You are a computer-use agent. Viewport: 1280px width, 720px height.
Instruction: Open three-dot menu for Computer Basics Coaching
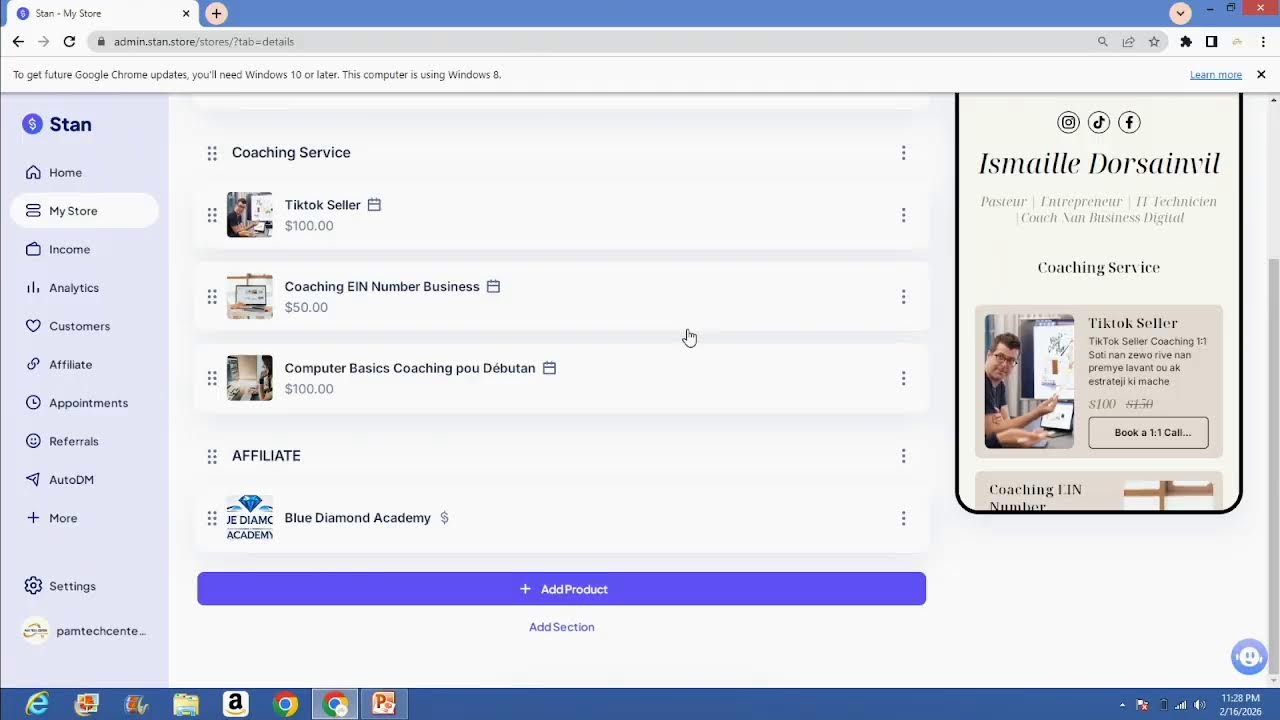point(903,378)
